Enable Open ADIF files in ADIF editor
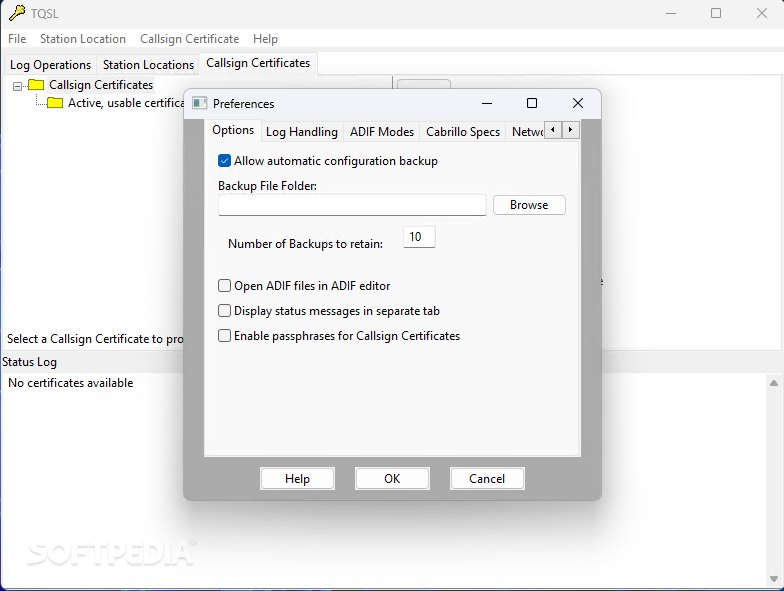The image size is (784, 591). [x=224, y=286]
